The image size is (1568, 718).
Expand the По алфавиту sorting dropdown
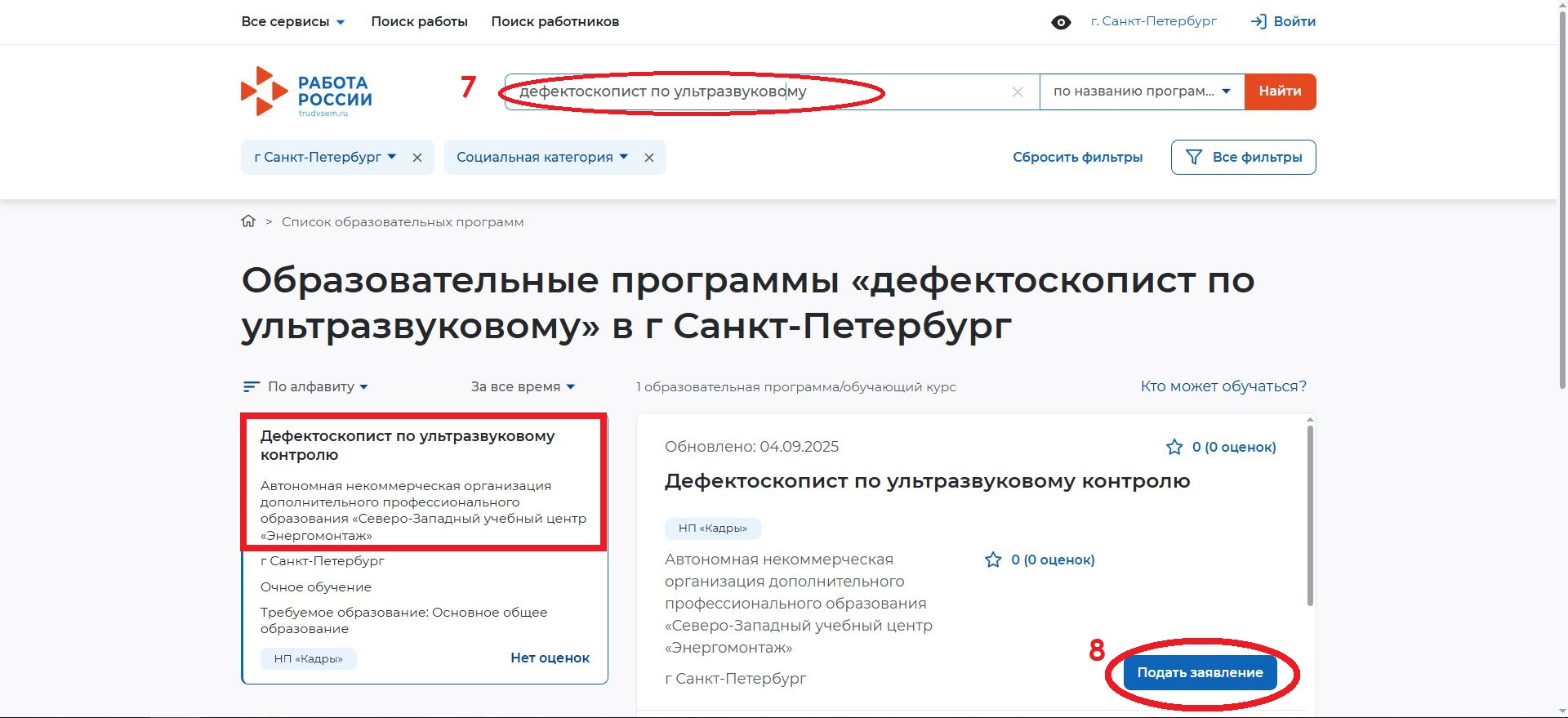coord(306,386)
